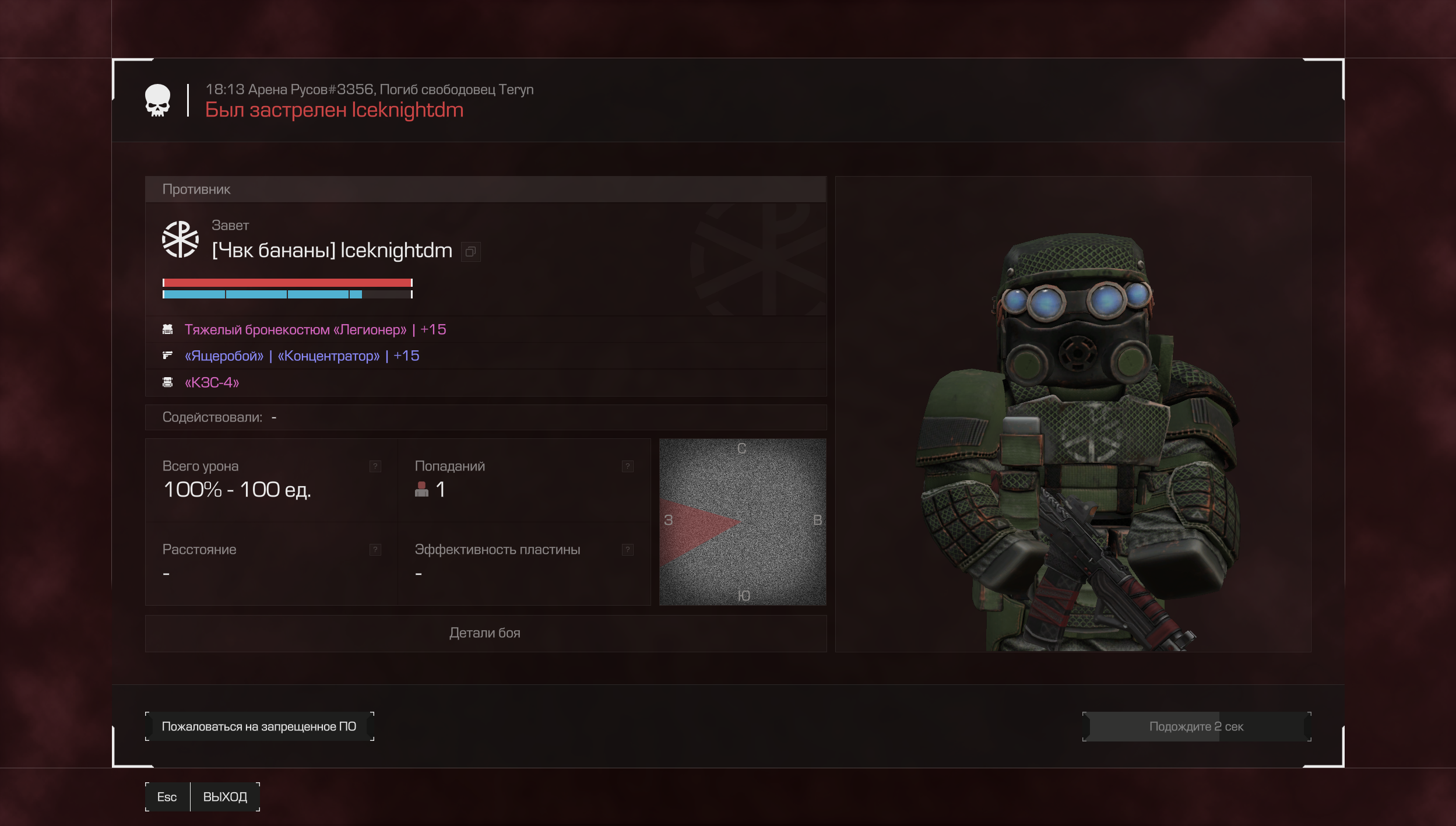Click the Подождите 2 сек button
The image size is (1456, 826).
point(1197,726)
